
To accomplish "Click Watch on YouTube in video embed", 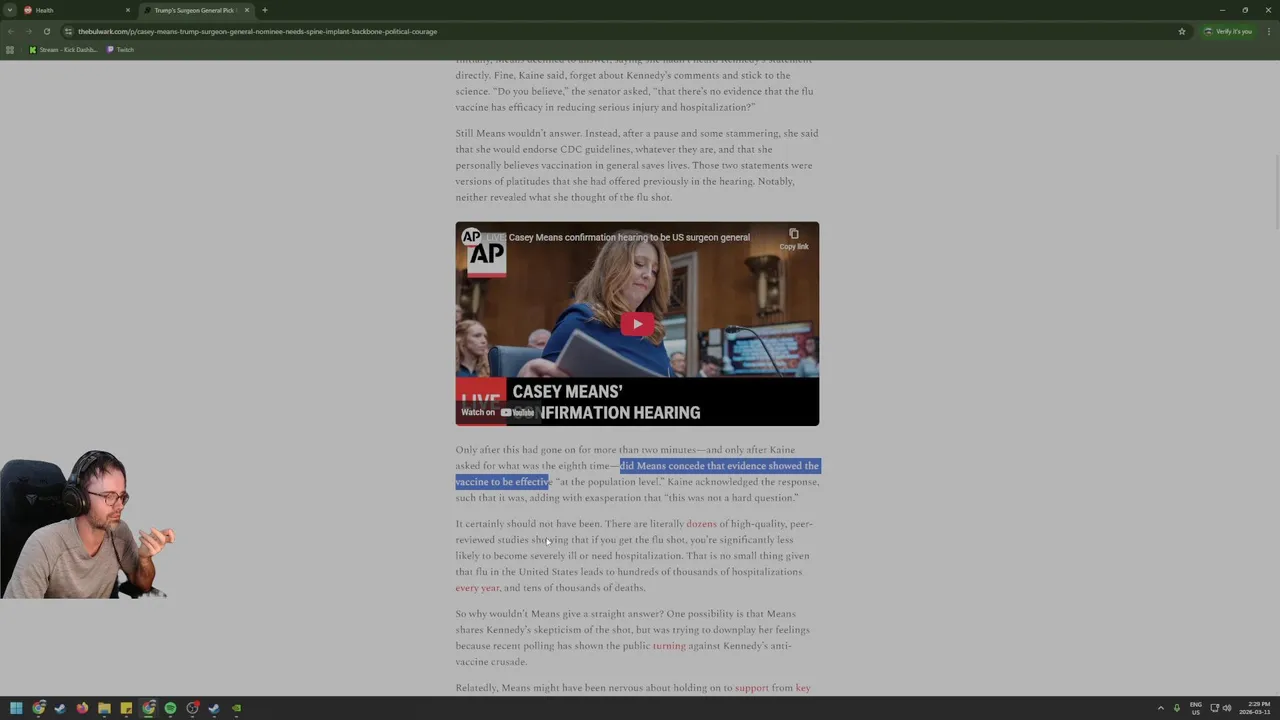I will (497, 412).
